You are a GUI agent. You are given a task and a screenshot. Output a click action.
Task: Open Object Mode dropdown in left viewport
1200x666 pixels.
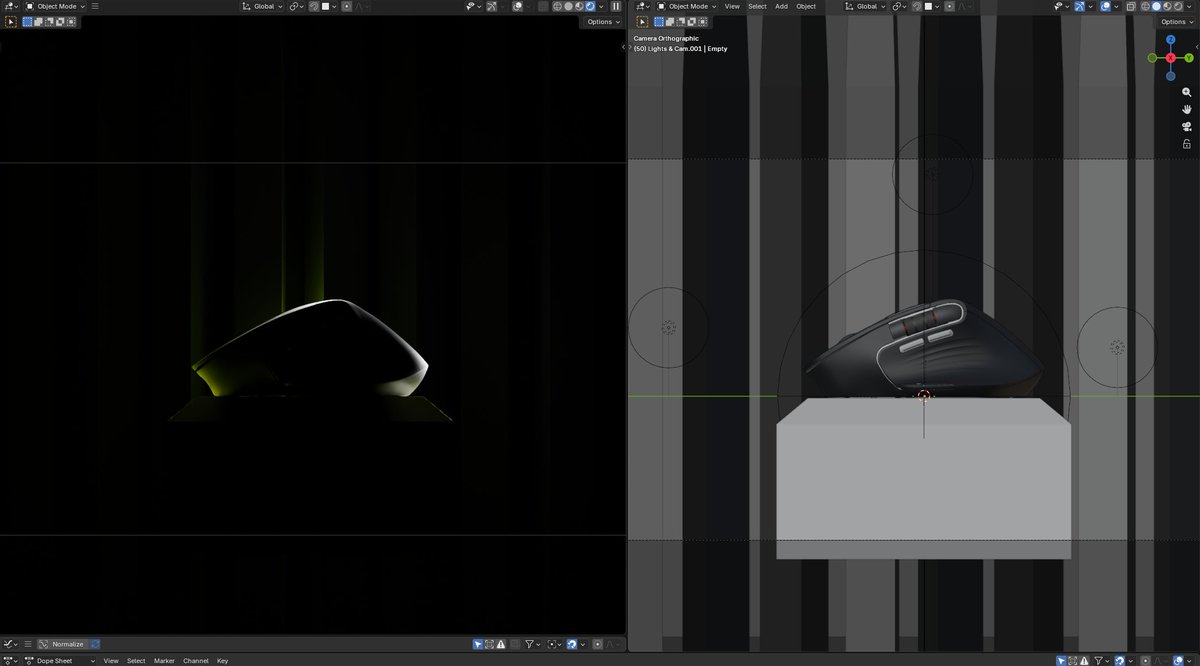tap(56, 6)
